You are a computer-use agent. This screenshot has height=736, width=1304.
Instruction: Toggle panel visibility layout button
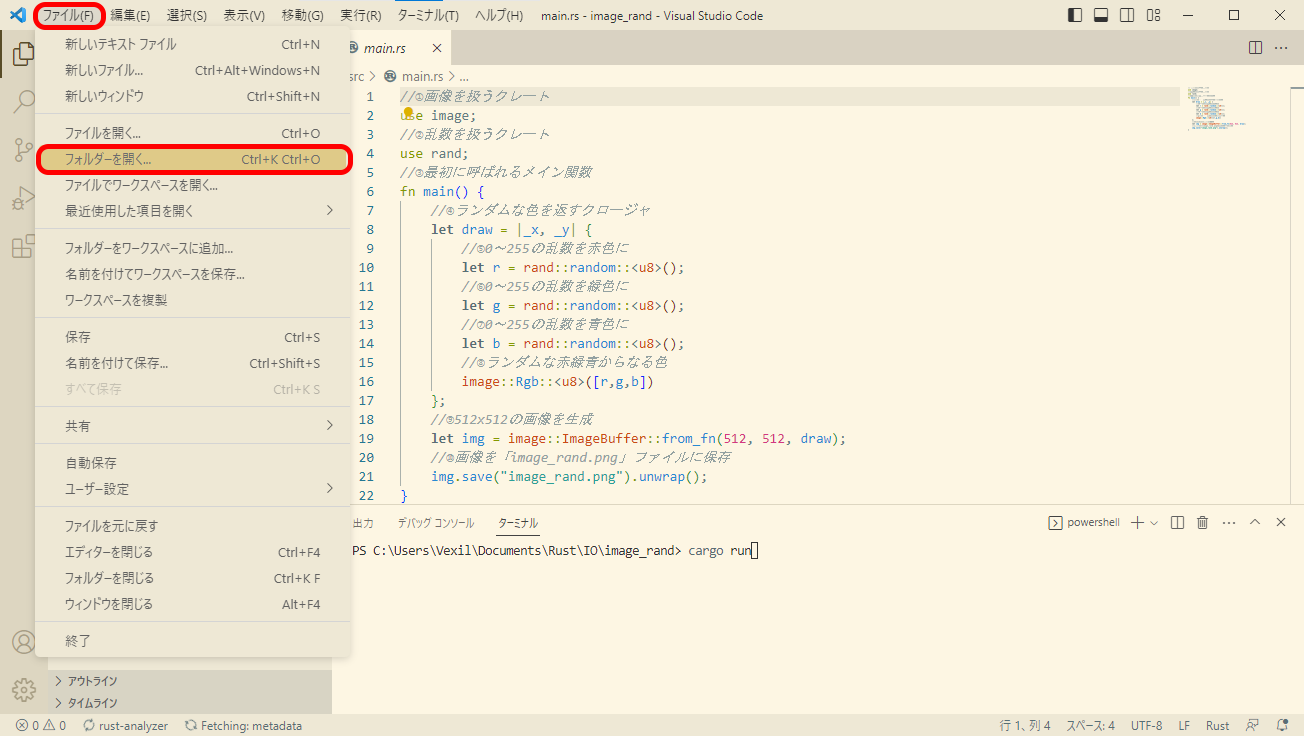click(x=1101, y=15)
